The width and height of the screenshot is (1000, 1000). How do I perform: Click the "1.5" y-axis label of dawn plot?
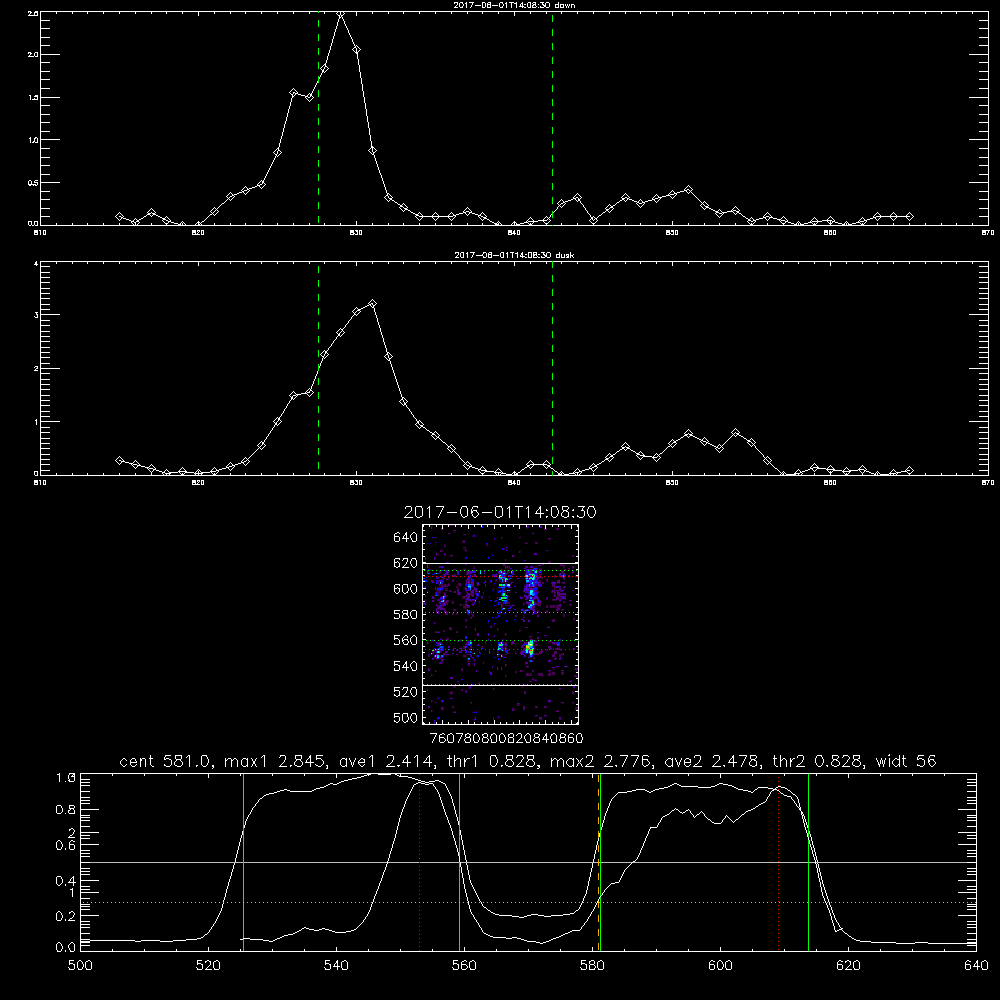click(34, 98)
